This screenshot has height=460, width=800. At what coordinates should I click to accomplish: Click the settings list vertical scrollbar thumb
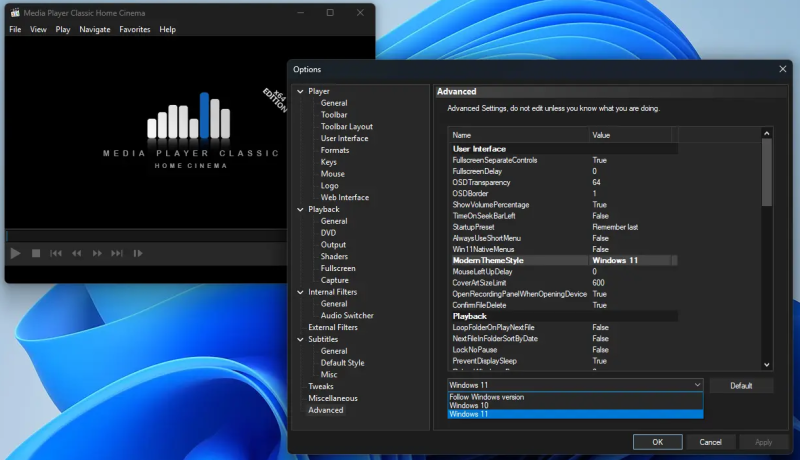click(766, 172)
